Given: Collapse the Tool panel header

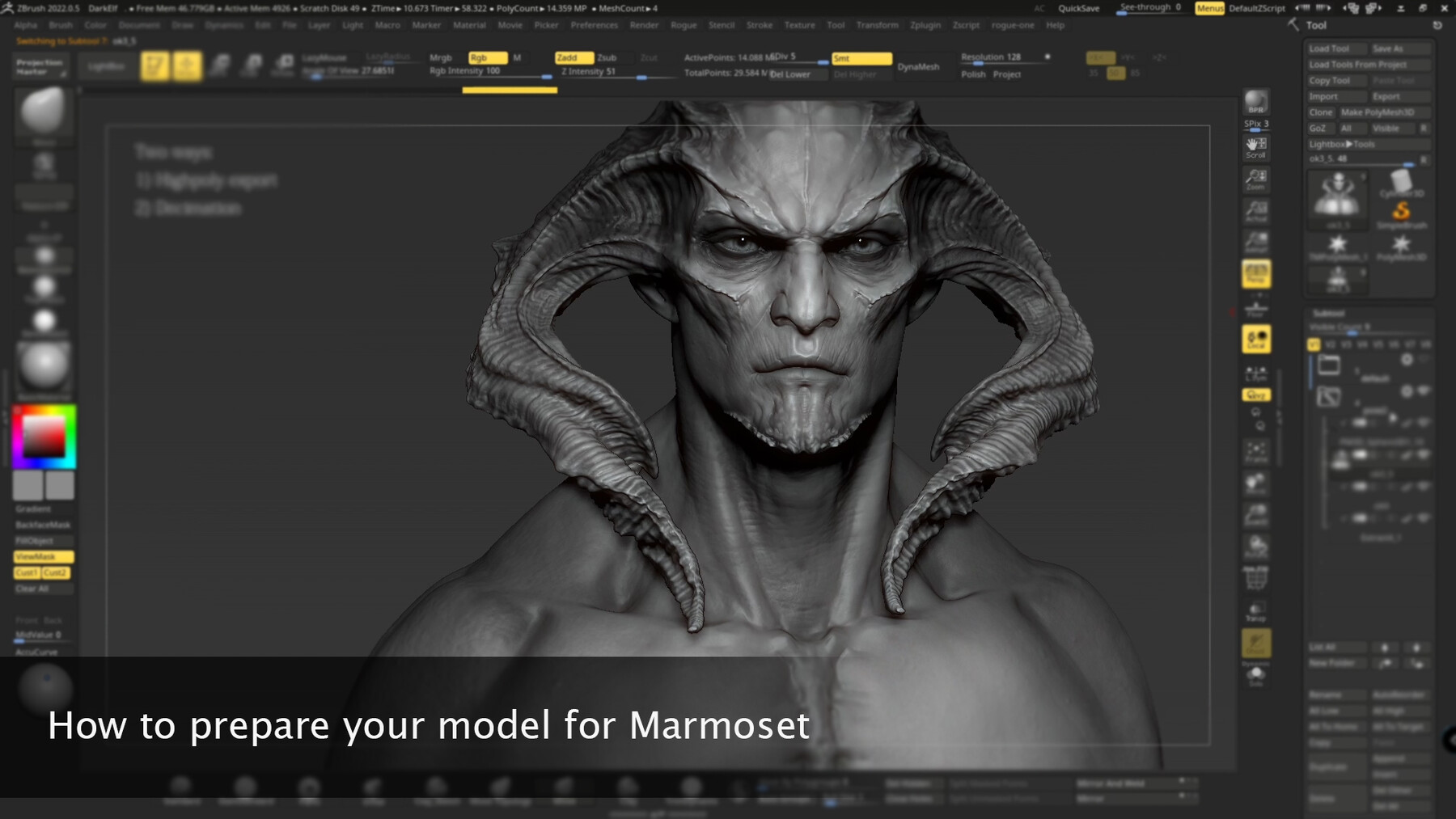Looking at the screenshot, I should [1316, 25].
